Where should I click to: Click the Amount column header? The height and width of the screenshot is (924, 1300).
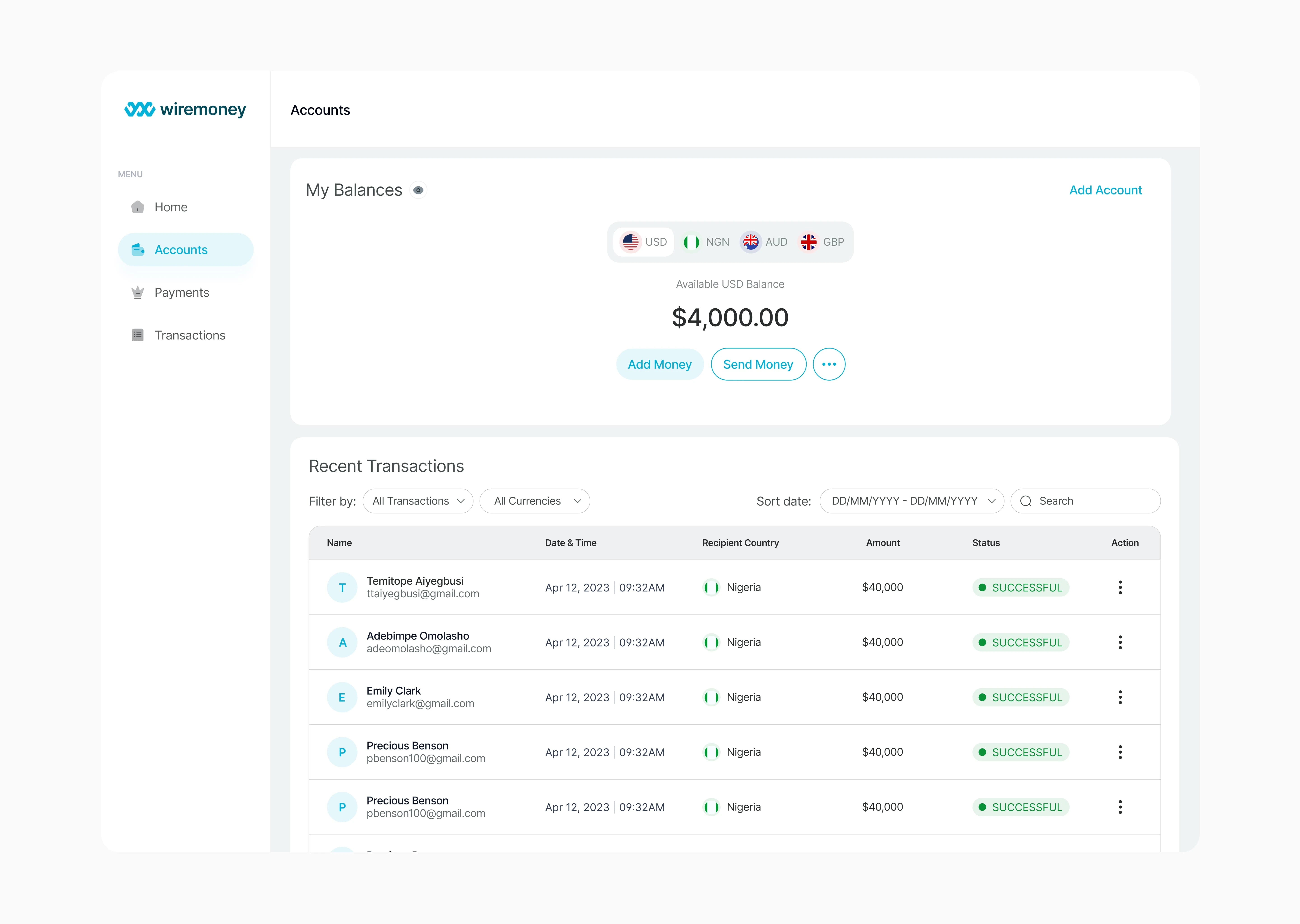click(x=883, y=543)
